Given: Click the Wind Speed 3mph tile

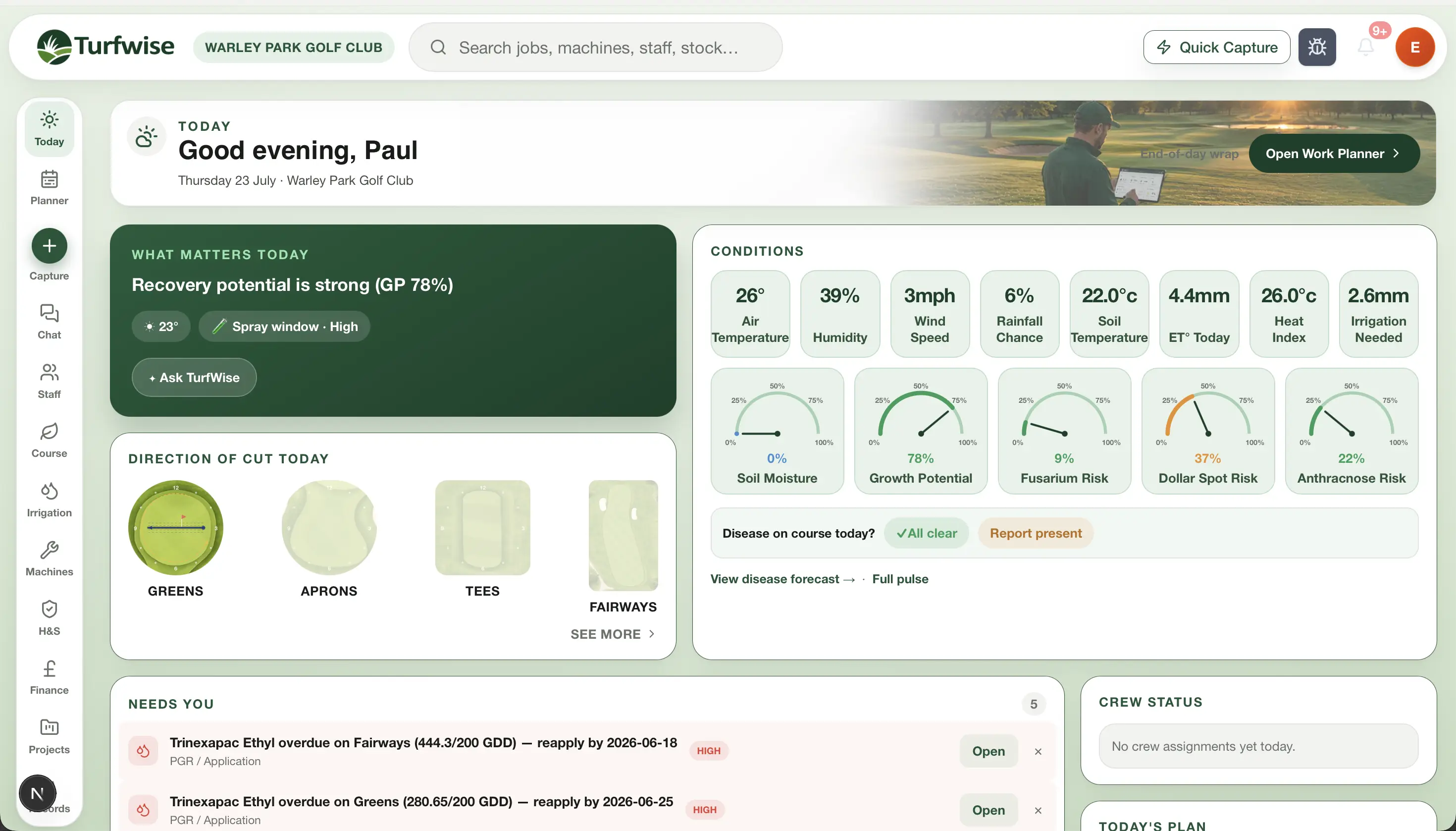Looking at the screenshot, I should pos(930,314).
